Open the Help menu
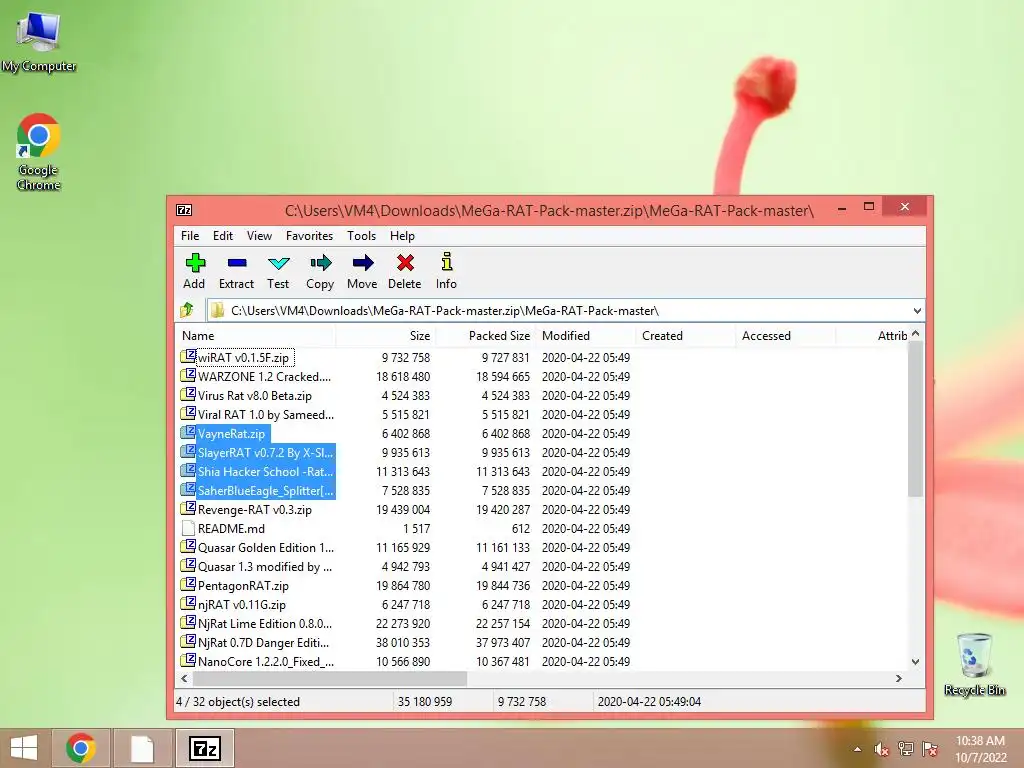Screen dimensions: 1024x768 402,236
